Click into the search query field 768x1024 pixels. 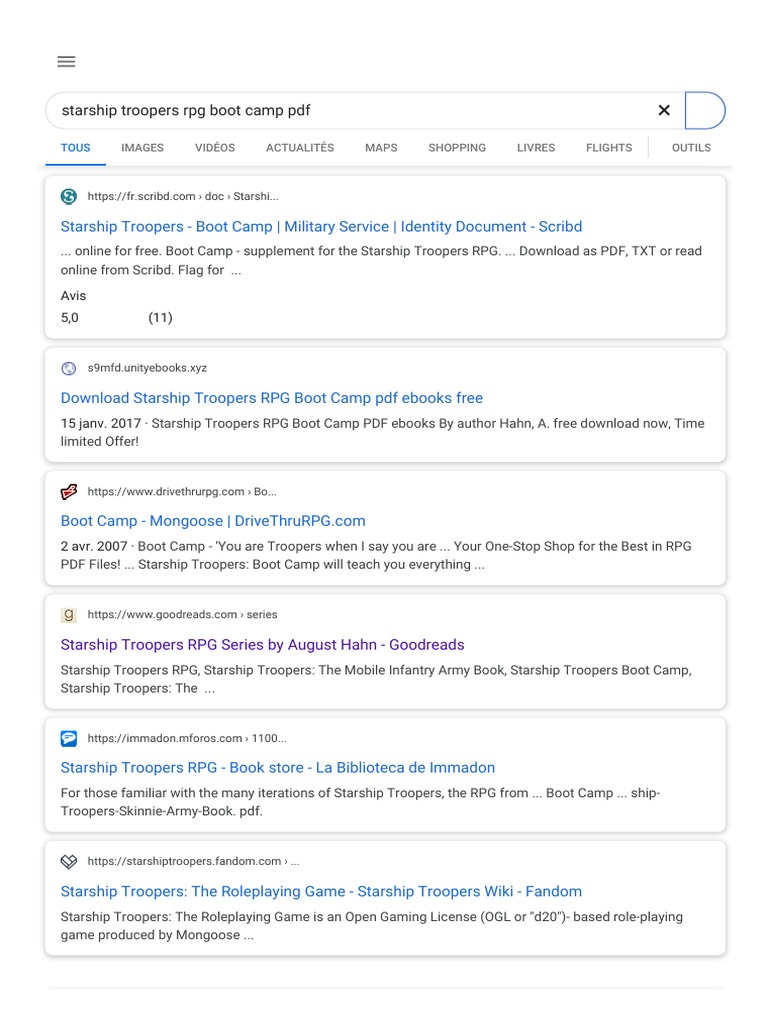(x=350, y=110)
